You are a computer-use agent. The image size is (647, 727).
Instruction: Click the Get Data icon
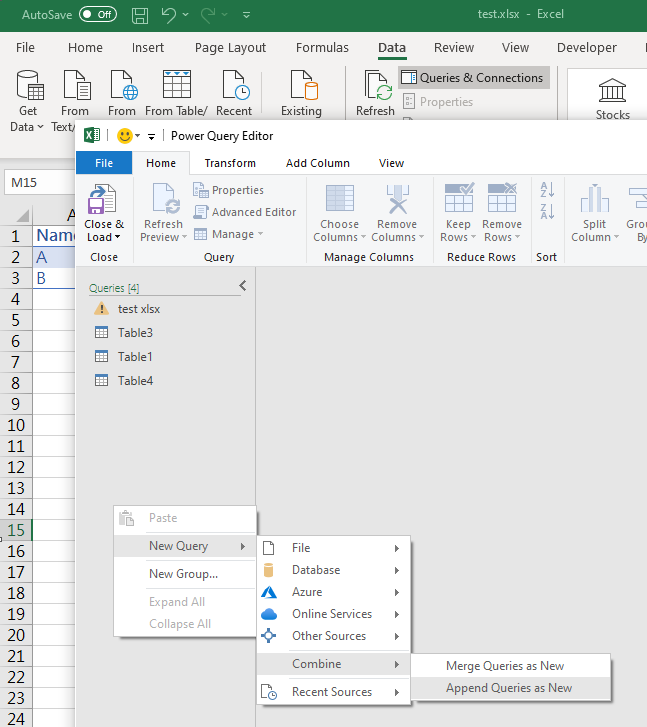pyautogui.click(x=30, y=85)
